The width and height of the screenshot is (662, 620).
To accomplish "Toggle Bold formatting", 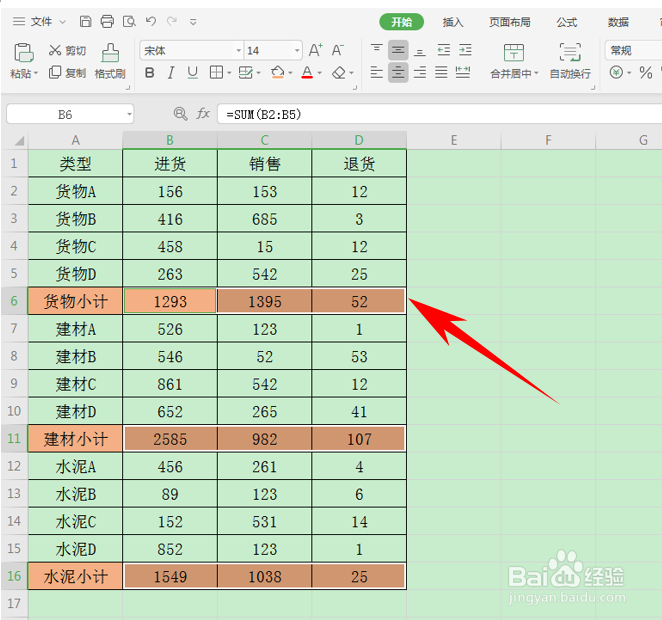I will pos(149,73).
